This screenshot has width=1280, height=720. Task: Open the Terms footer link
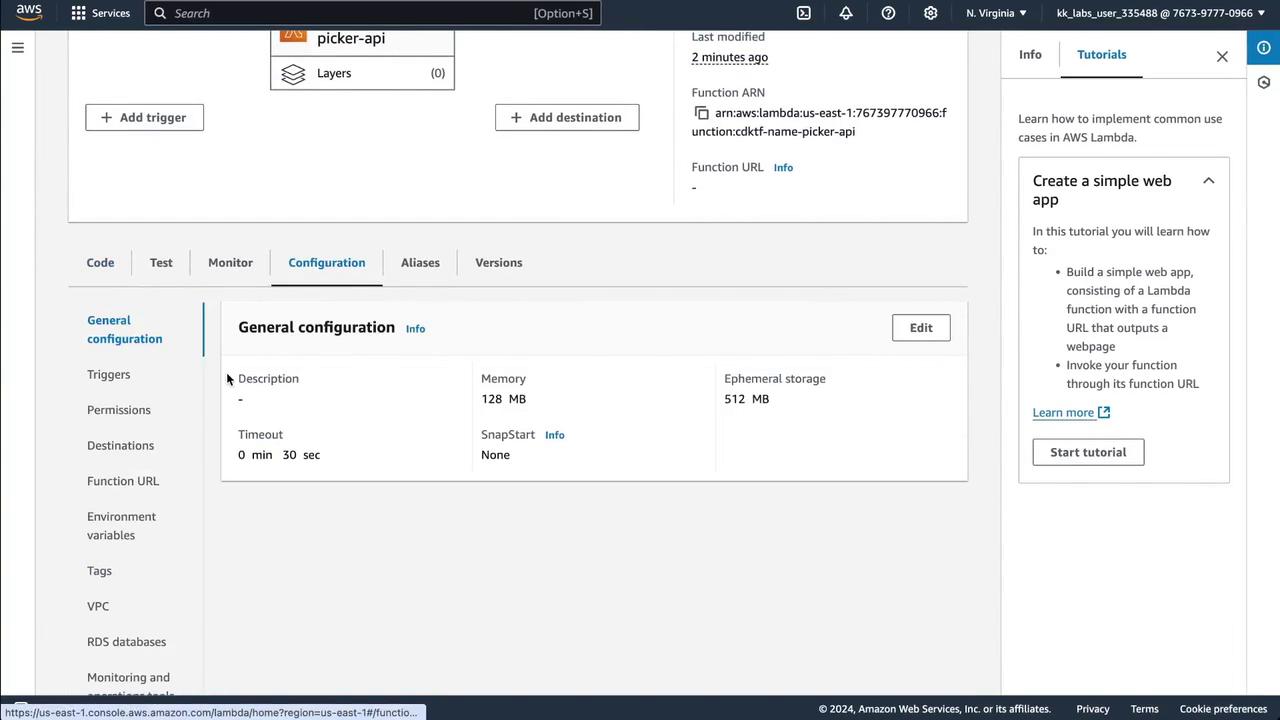point(1144,709)
